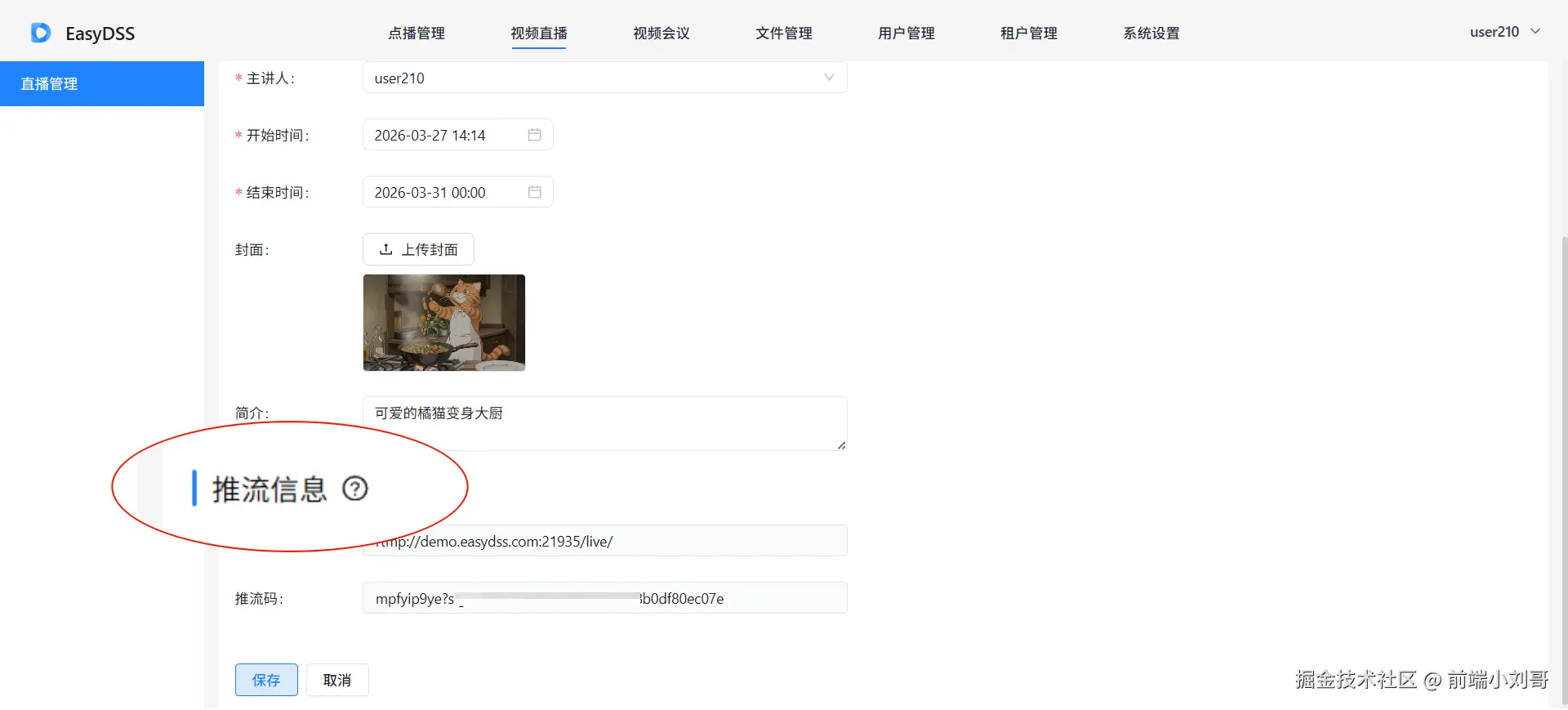
Task: Open 租户管理 menu item
Action: tap(1029, 33)
